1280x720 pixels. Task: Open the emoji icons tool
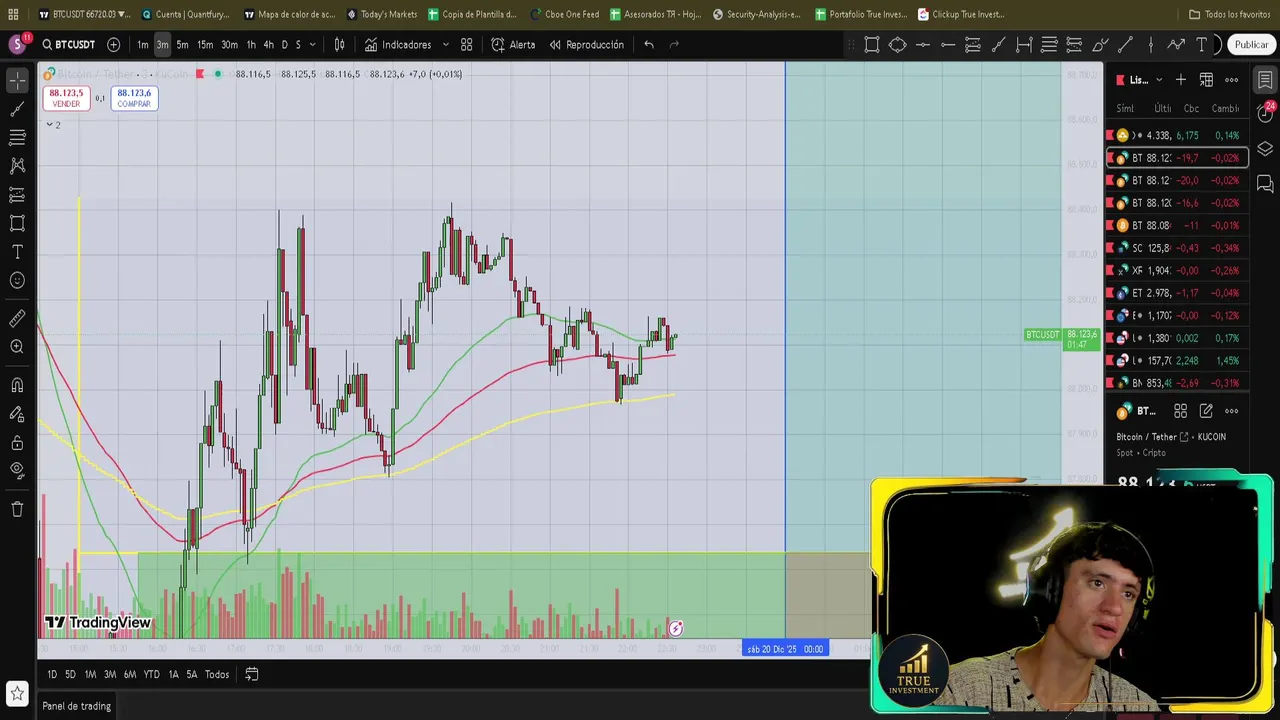pyautogui.click(x=17, y=281)
